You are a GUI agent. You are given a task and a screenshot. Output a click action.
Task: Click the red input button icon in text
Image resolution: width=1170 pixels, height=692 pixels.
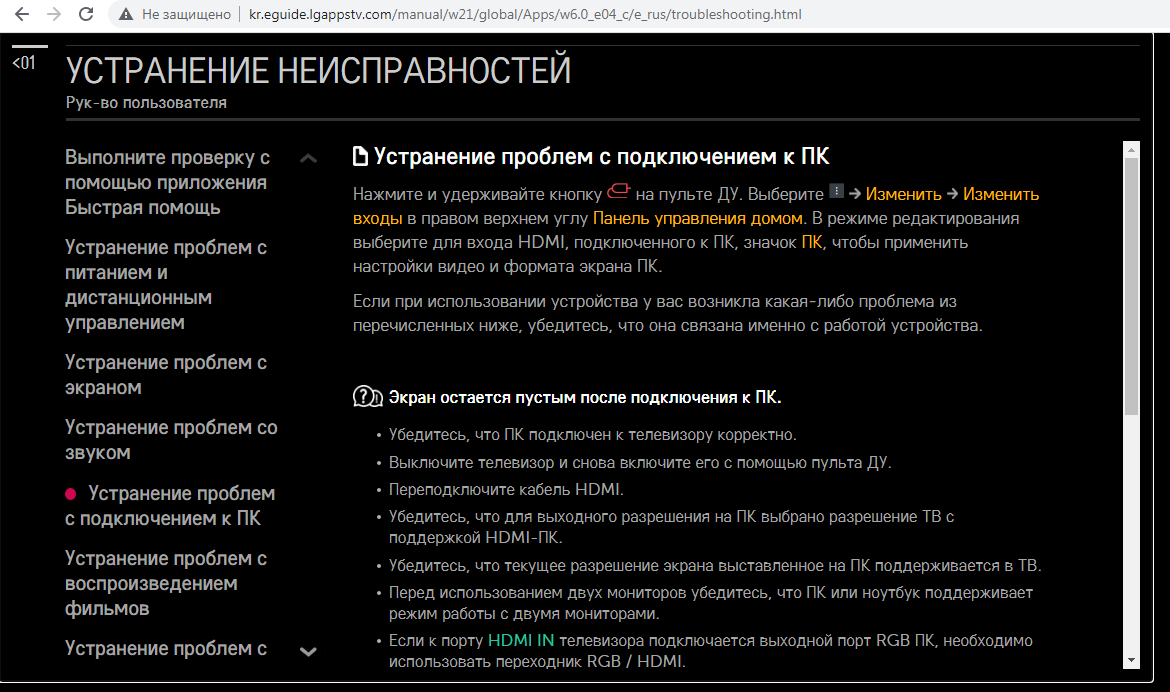pyautogui.click(x=618, y=191)
